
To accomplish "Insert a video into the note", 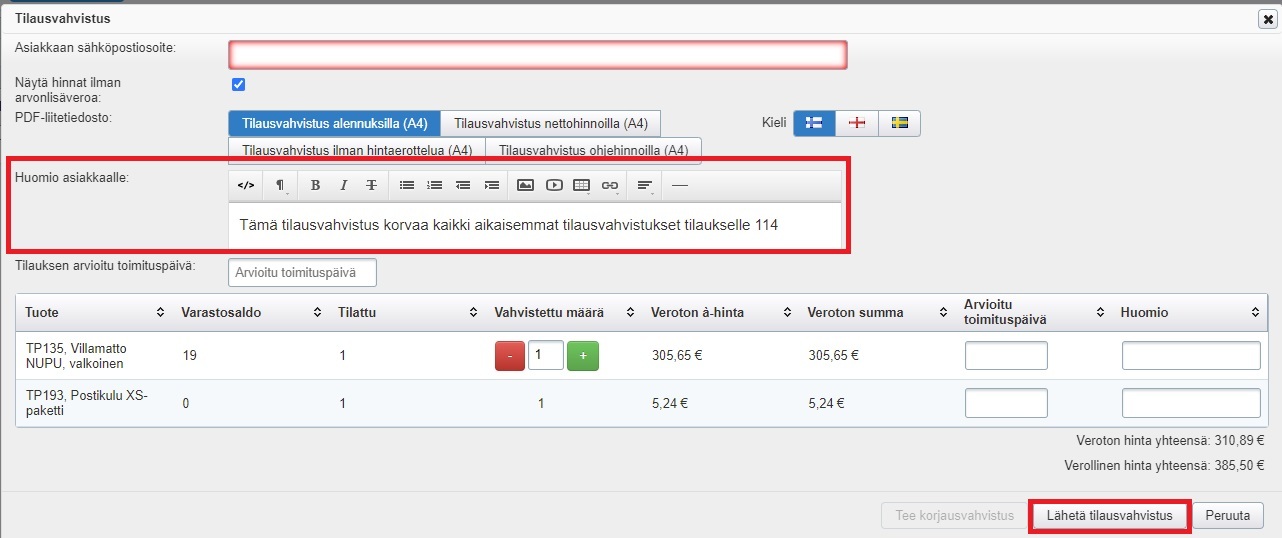I will [x=553, y=185].
